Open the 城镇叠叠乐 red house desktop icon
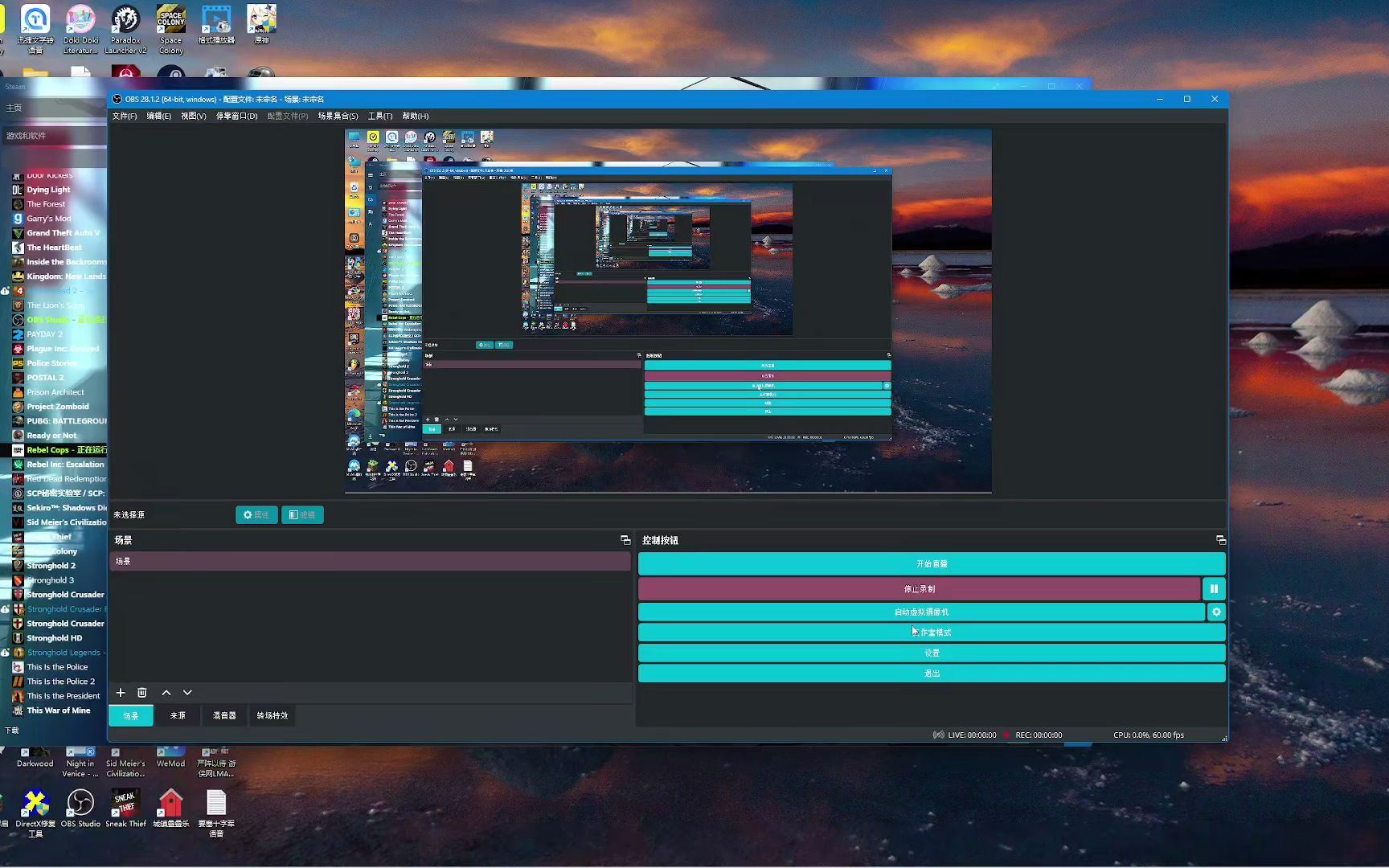1389x868 pixels. coord(171,809)
